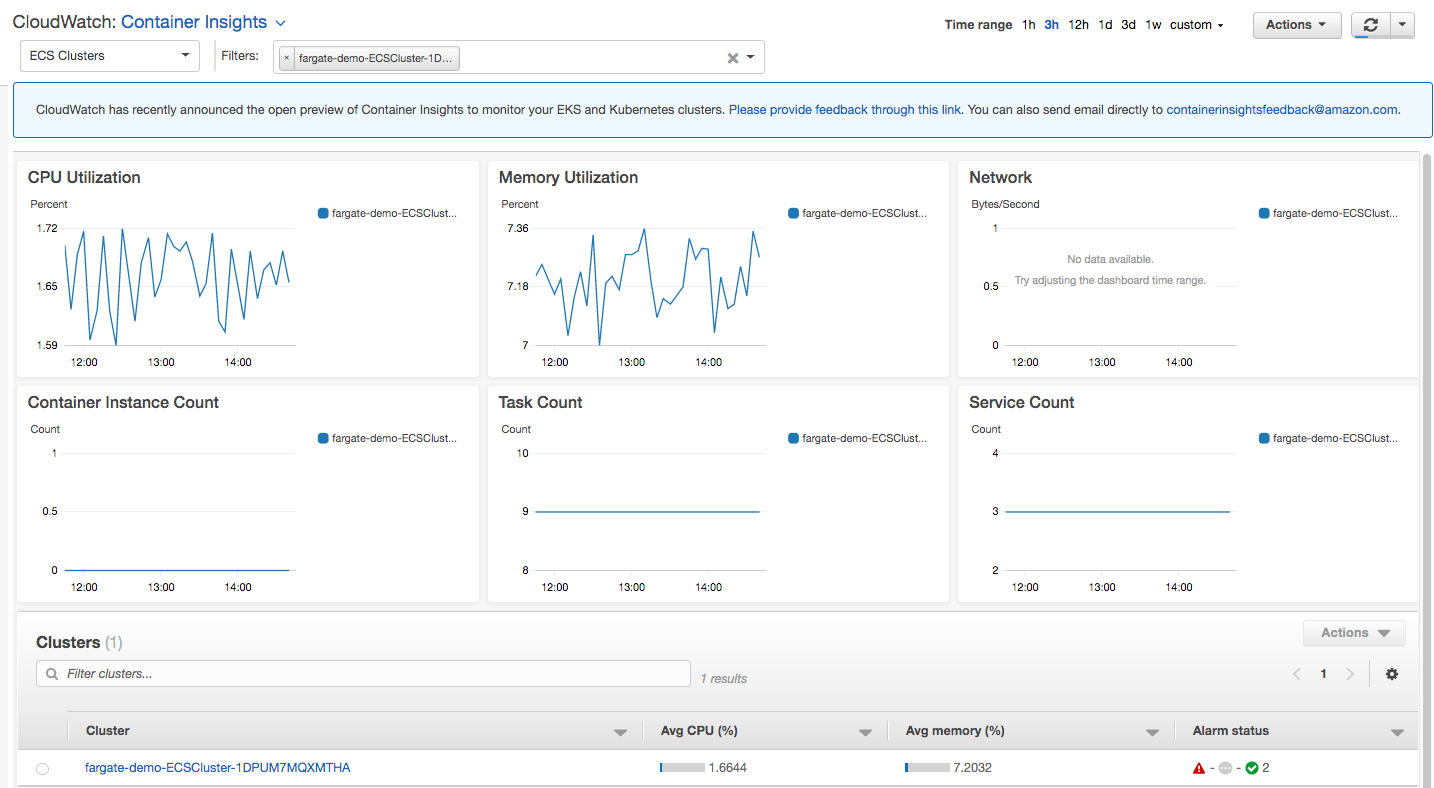Click the Service Count legend swatch
Image resolution: width=1434 pixels, height=788 pixels.
(x=1264, y=438)
